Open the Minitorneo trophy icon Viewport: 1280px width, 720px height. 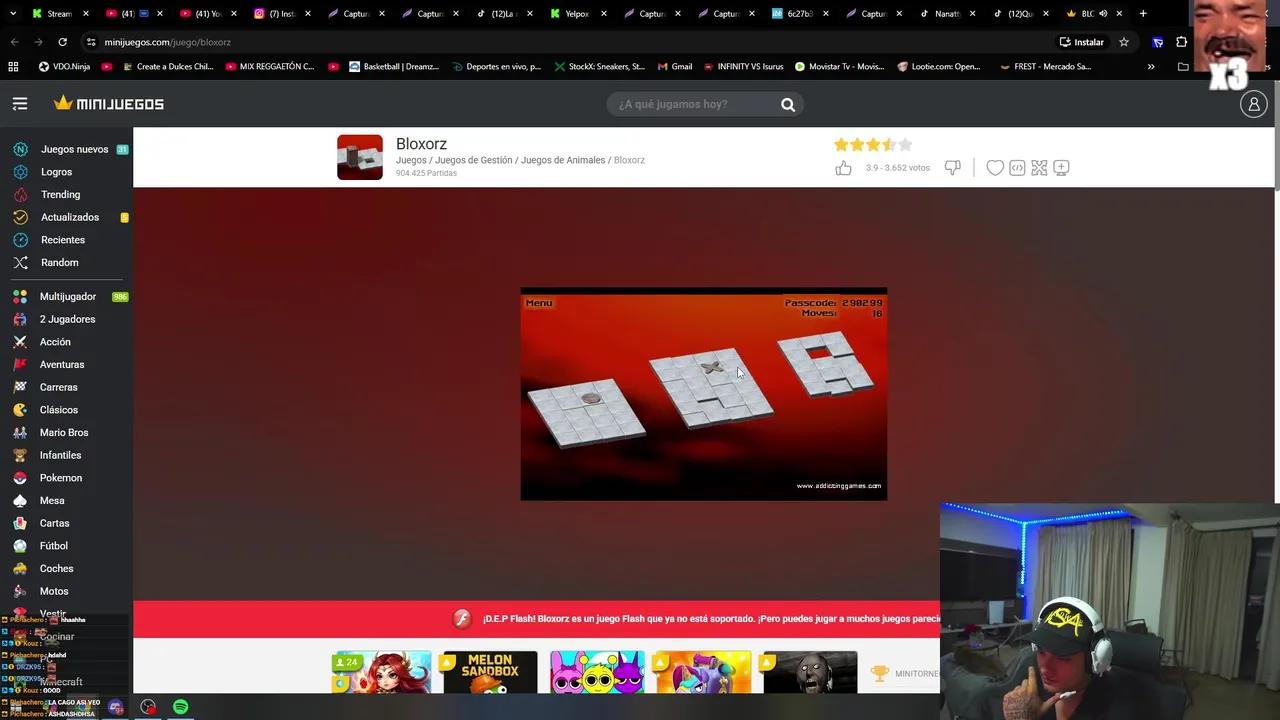click(x=879, y=674)
